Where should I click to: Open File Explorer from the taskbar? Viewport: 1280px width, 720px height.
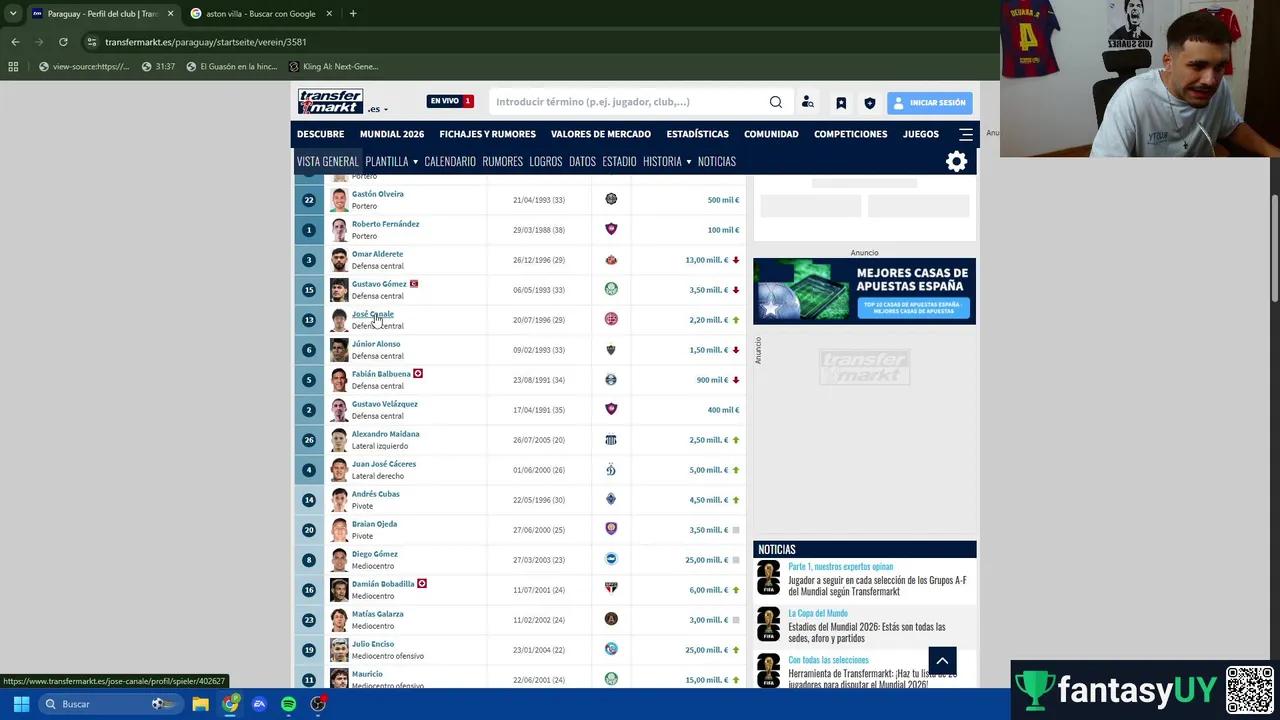click(201, 704)
